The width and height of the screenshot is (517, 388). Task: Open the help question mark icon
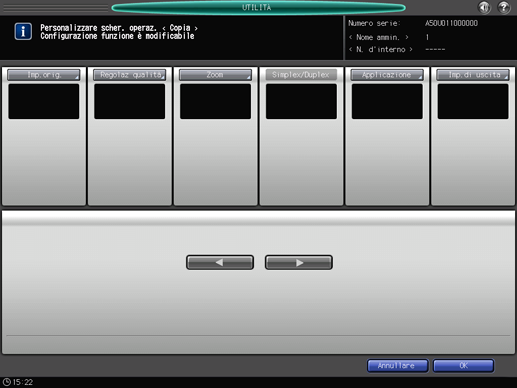(x=504, y=7)
